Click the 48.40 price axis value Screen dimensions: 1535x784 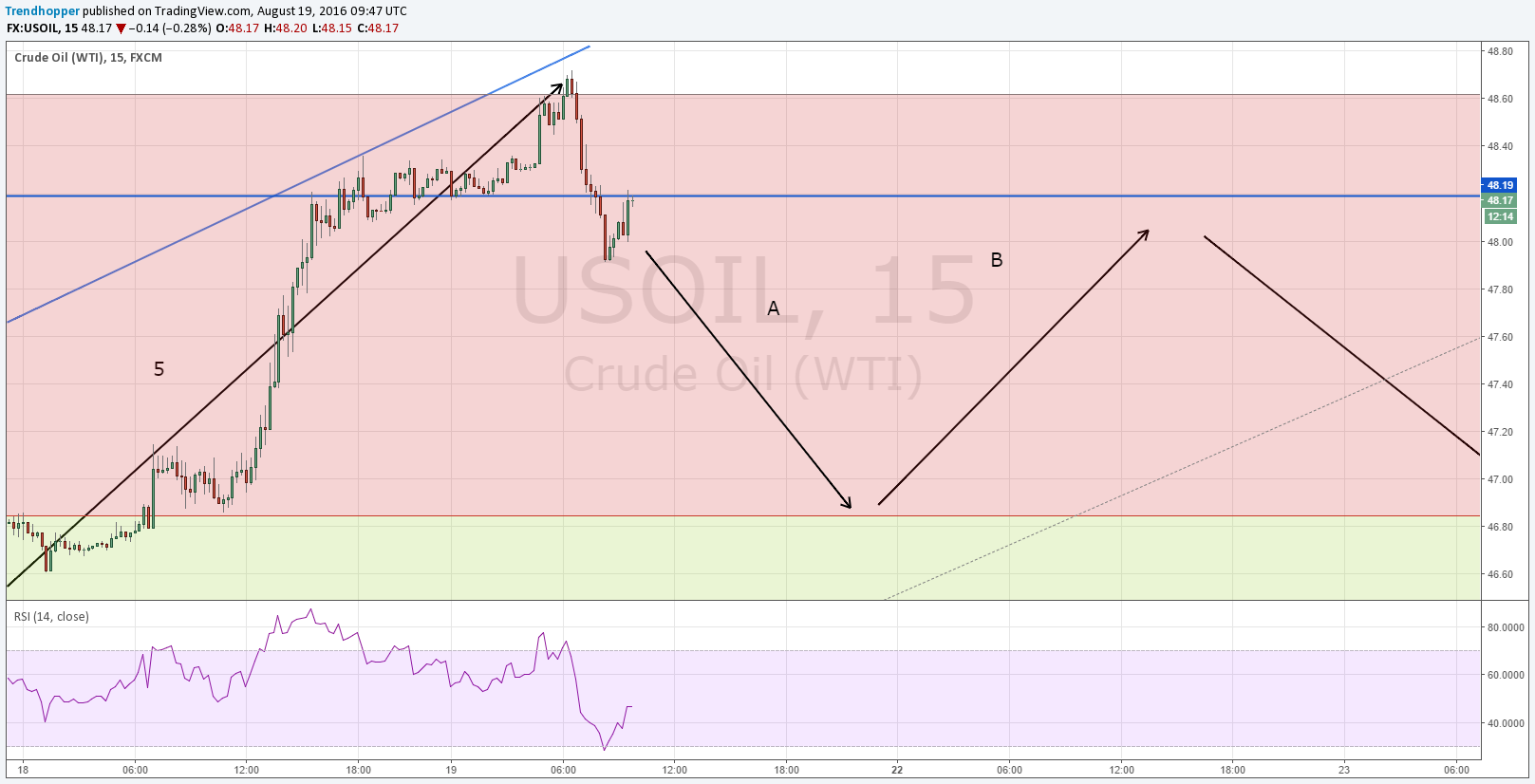tap(1500, 146)
